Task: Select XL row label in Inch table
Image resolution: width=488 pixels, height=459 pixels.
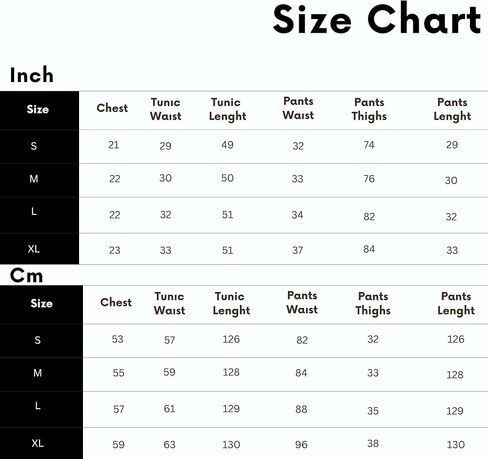Action: point(34,249)
